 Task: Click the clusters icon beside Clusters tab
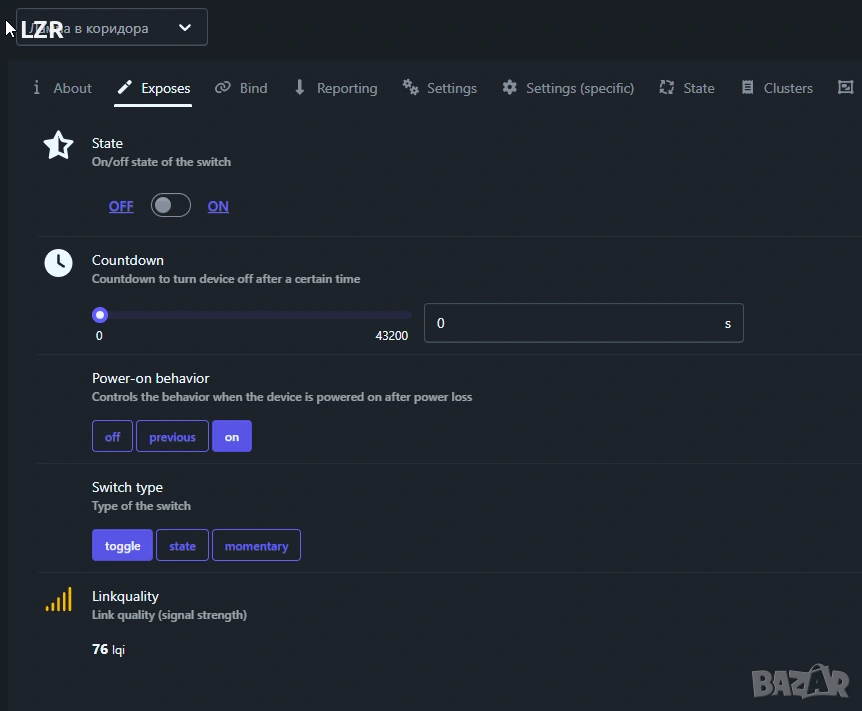coord(747,88)
